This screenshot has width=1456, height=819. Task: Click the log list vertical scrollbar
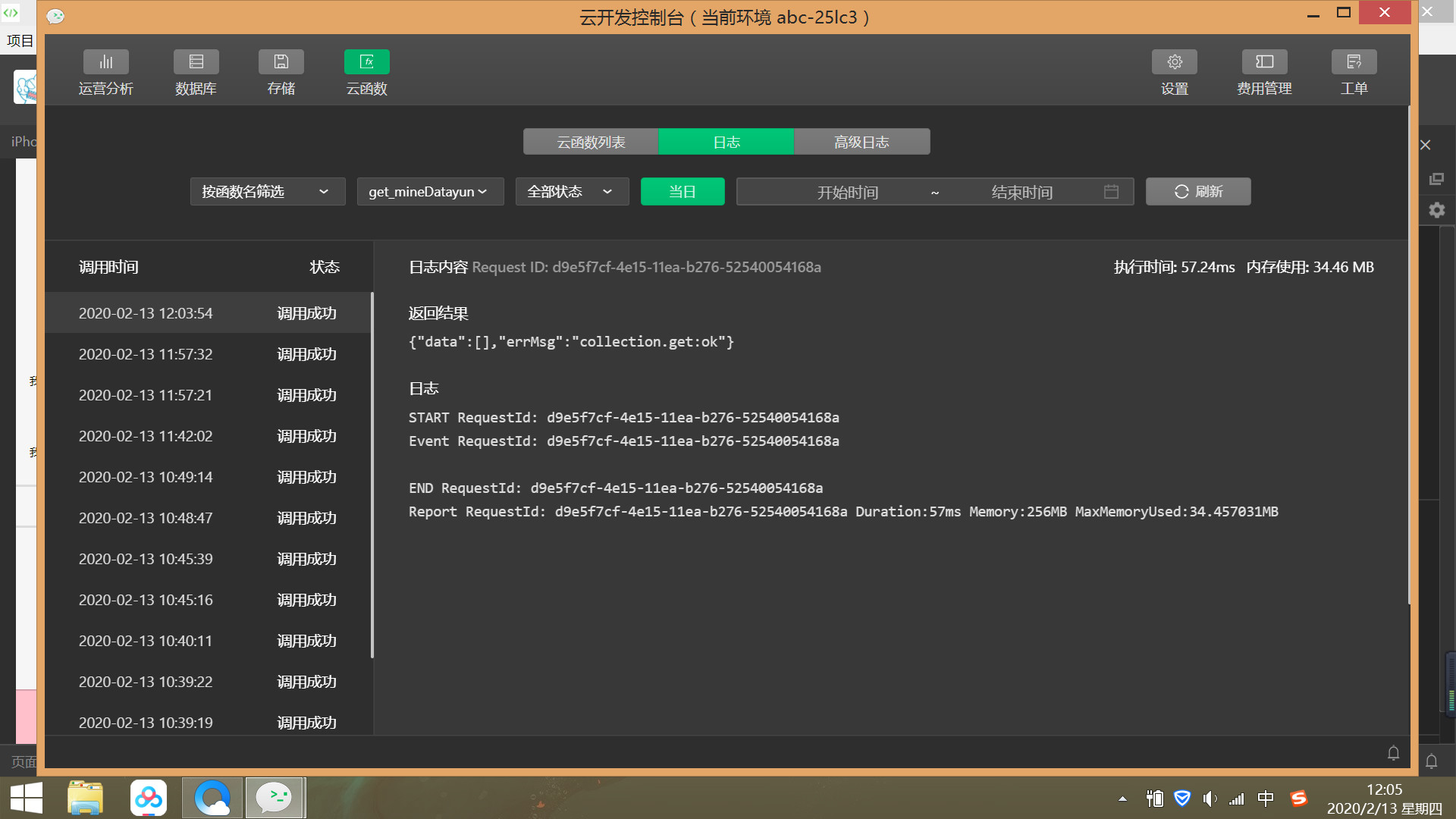[x=372, y=474]
